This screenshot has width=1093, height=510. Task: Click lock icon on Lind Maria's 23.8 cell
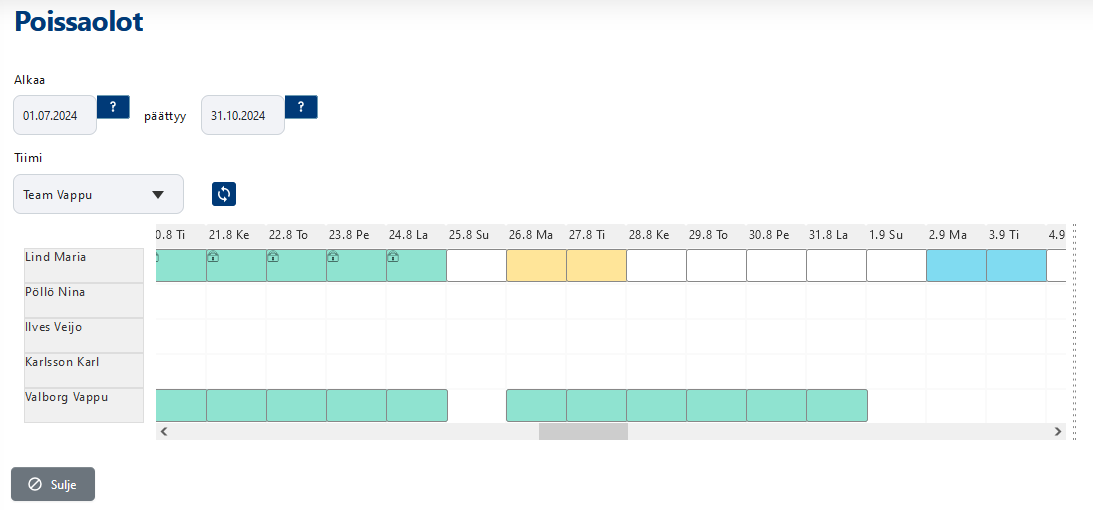(333, 257)
